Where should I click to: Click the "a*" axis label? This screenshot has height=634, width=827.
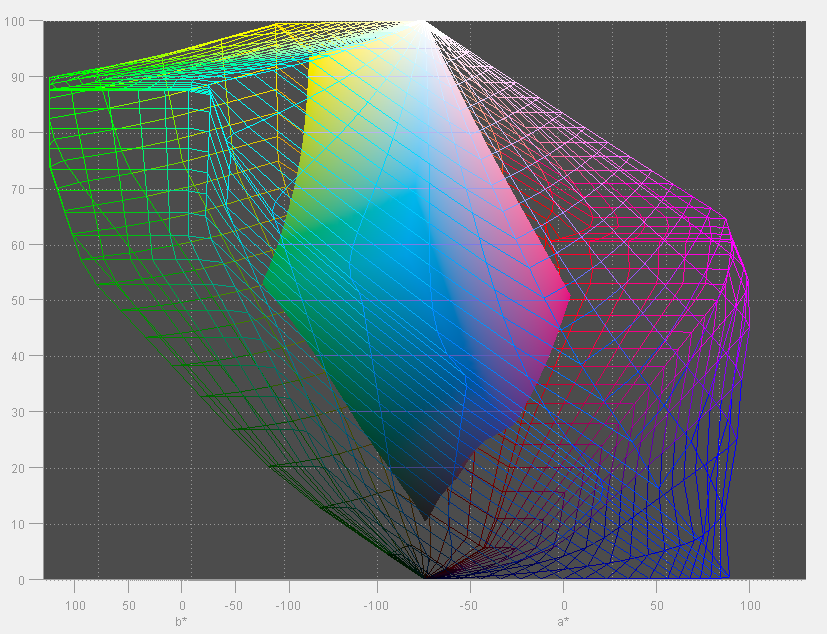click(x=563, y=622)
